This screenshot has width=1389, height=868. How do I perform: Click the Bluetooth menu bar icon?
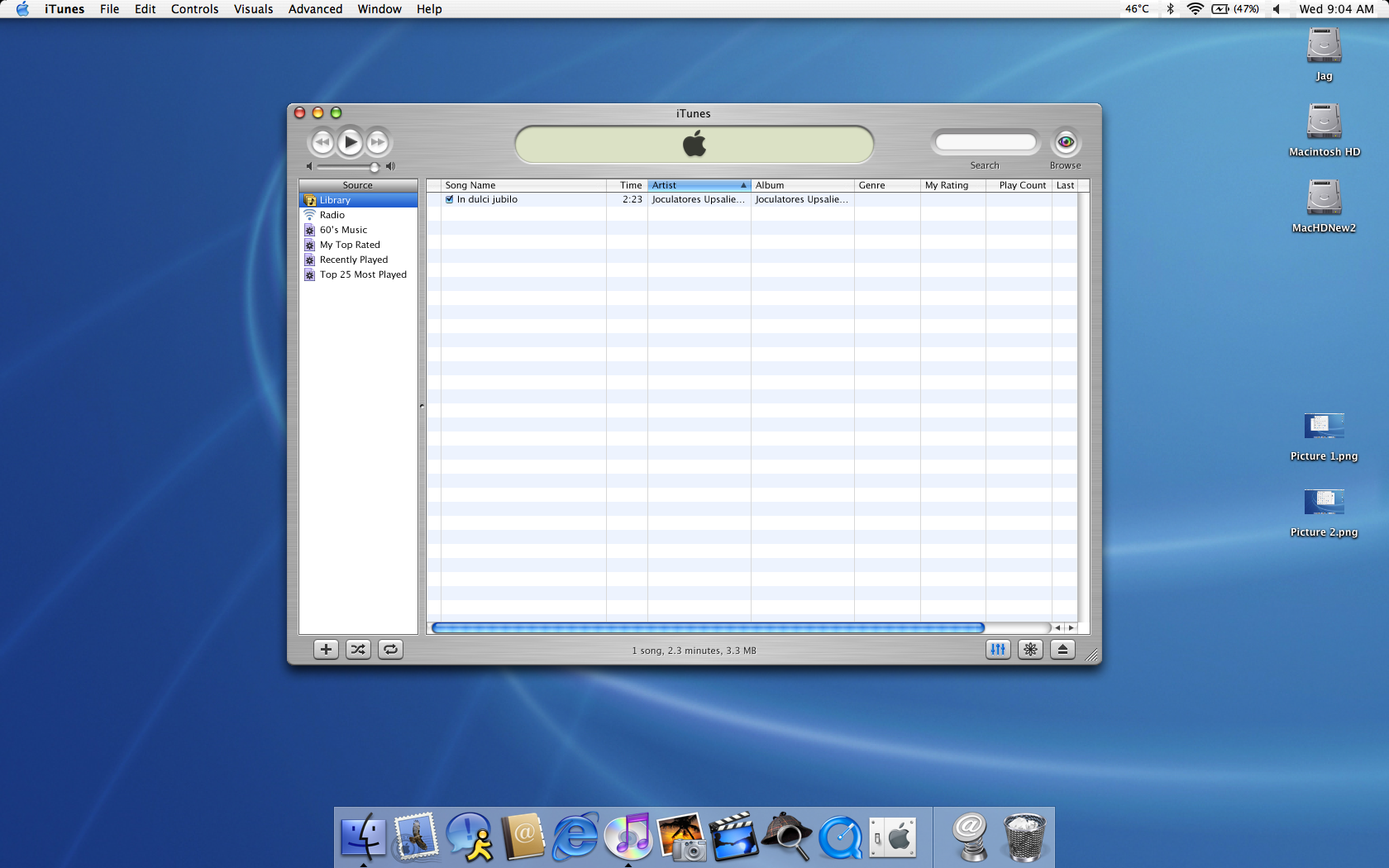coord(1170,9)
